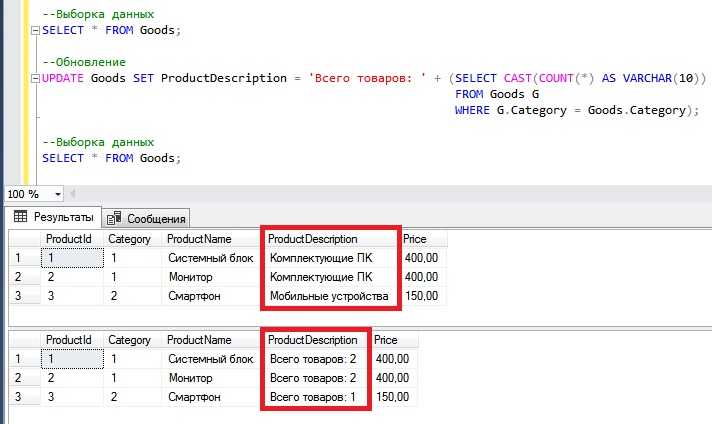Click ProductDescription header in the first grid
The height and width of the screenshot is (424, 712).
pyautogui.click(x=329, y=239)
